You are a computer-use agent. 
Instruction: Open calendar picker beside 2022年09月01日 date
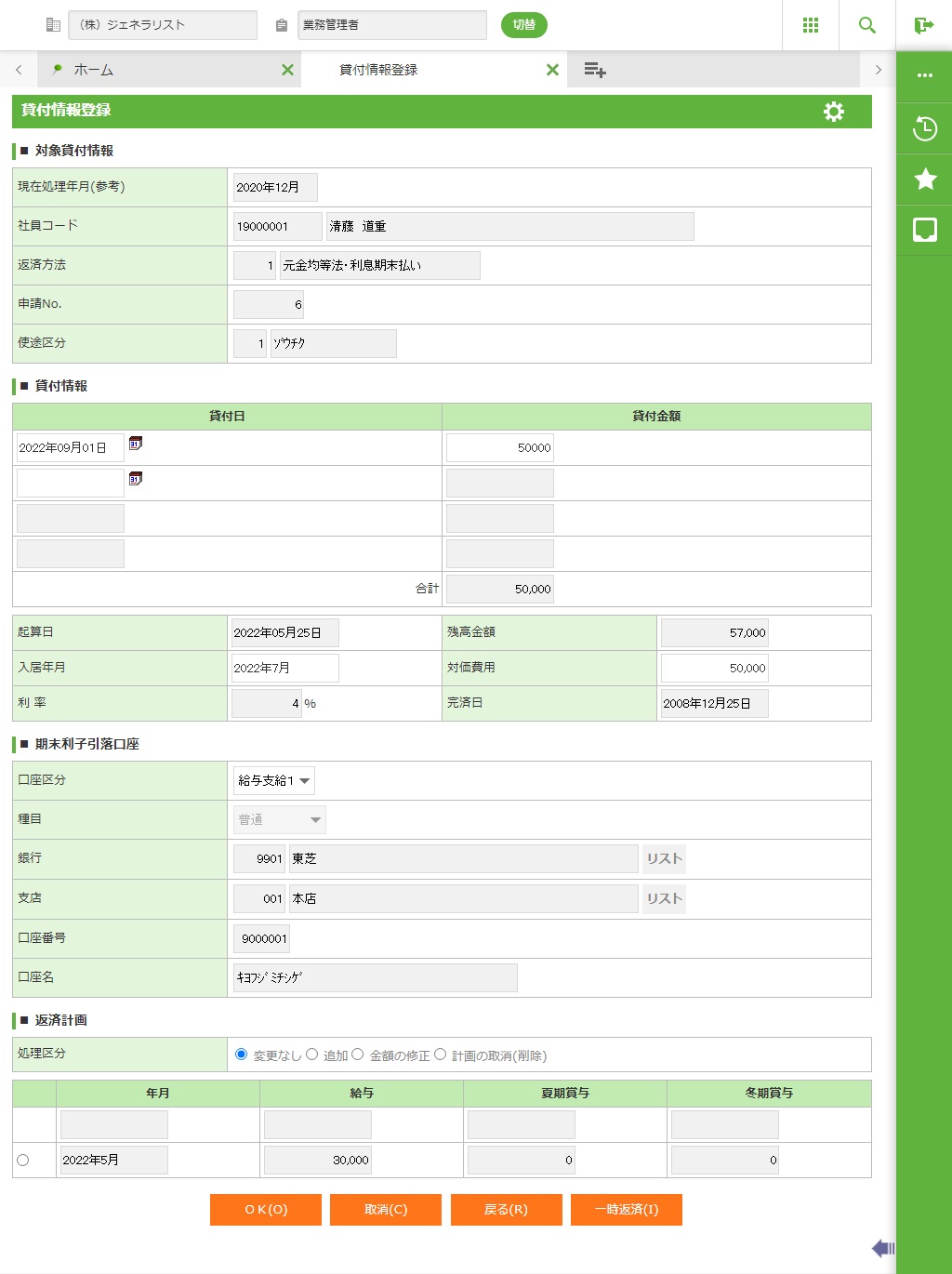(136, 444)
